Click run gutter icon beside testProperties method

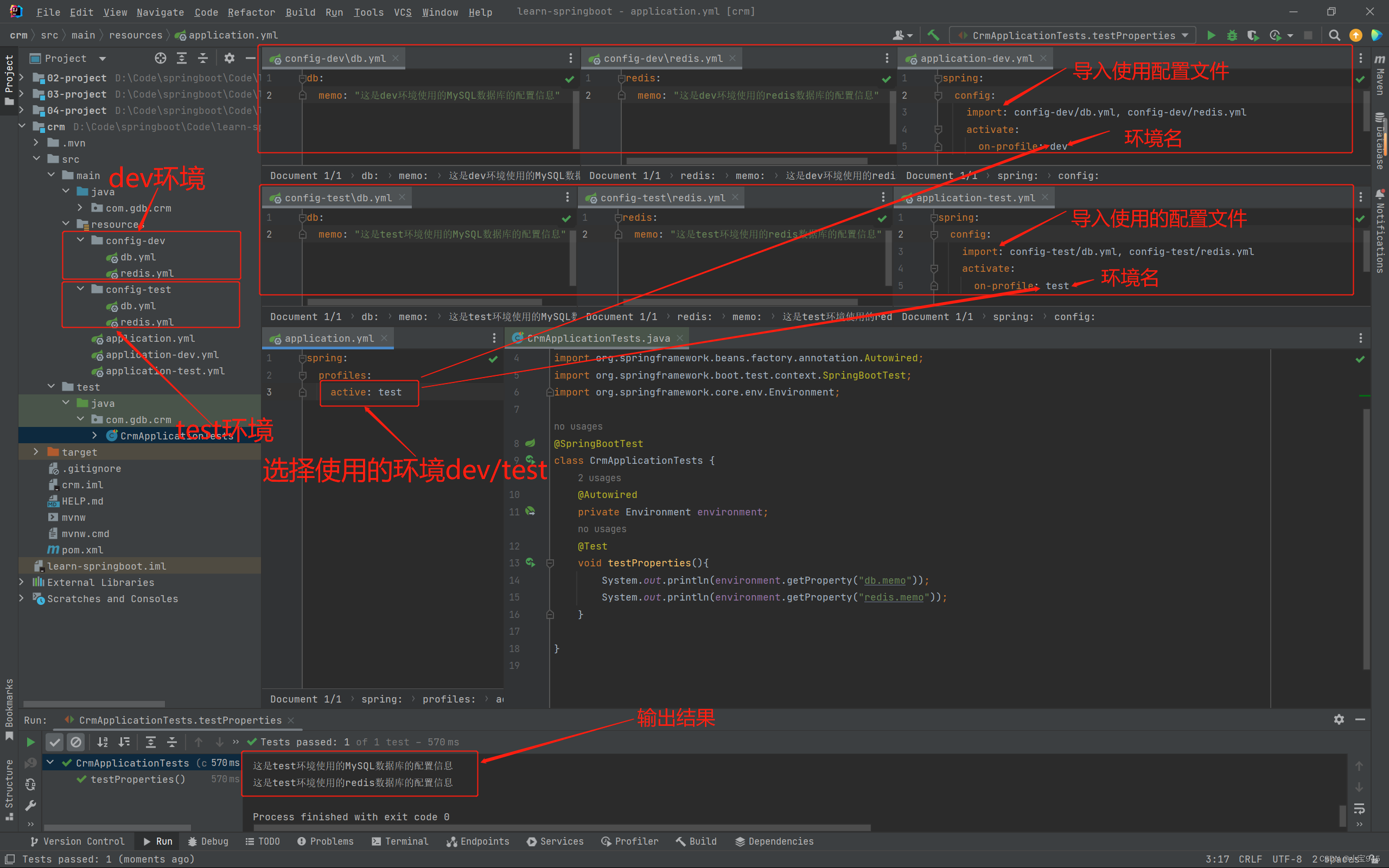click(x=530, y=563)
